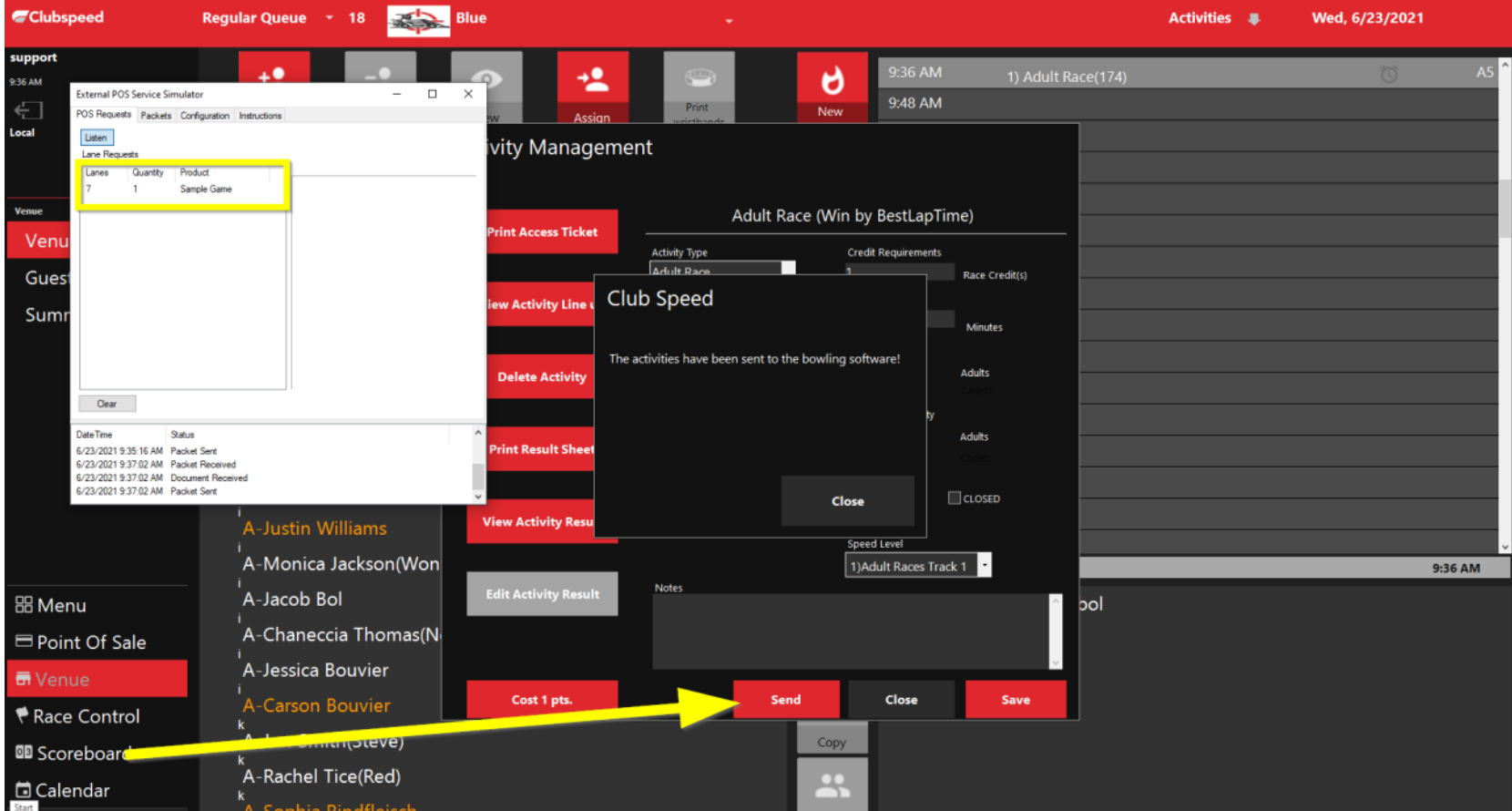Screen dimensions: 1512x811
Task: Maximize the External POS Service Simulator window
Action: 433,94
